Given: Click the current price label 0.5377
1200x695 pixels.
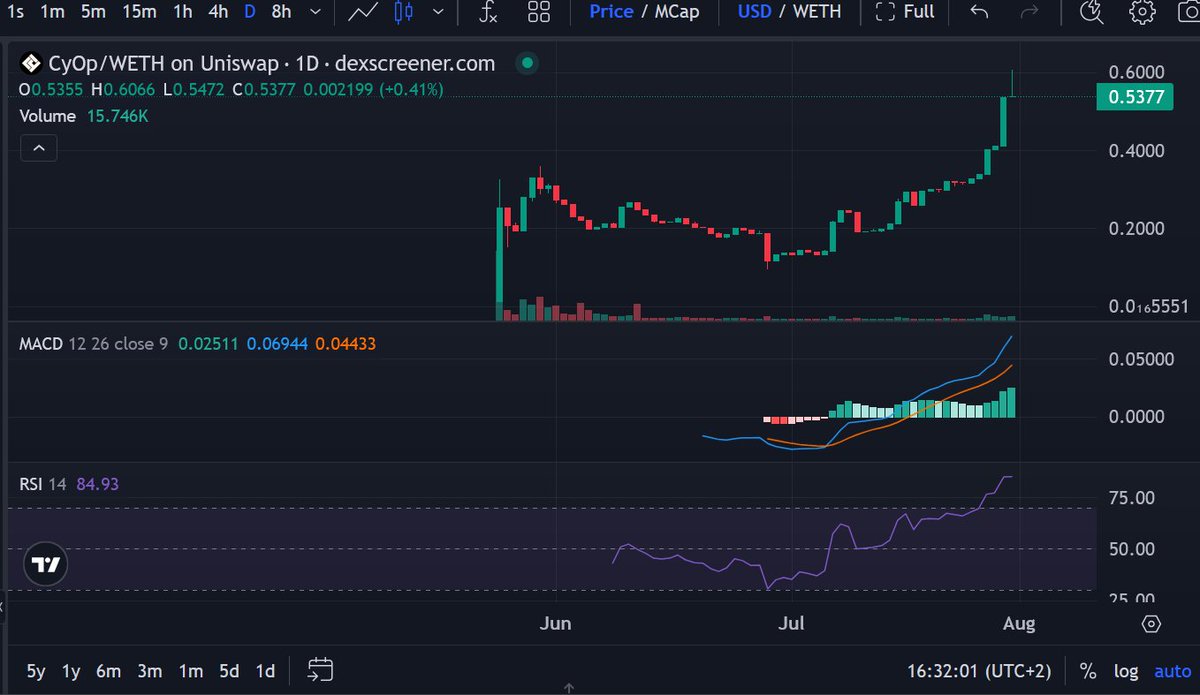Looking at the screenshot, I should (1134, 97).
